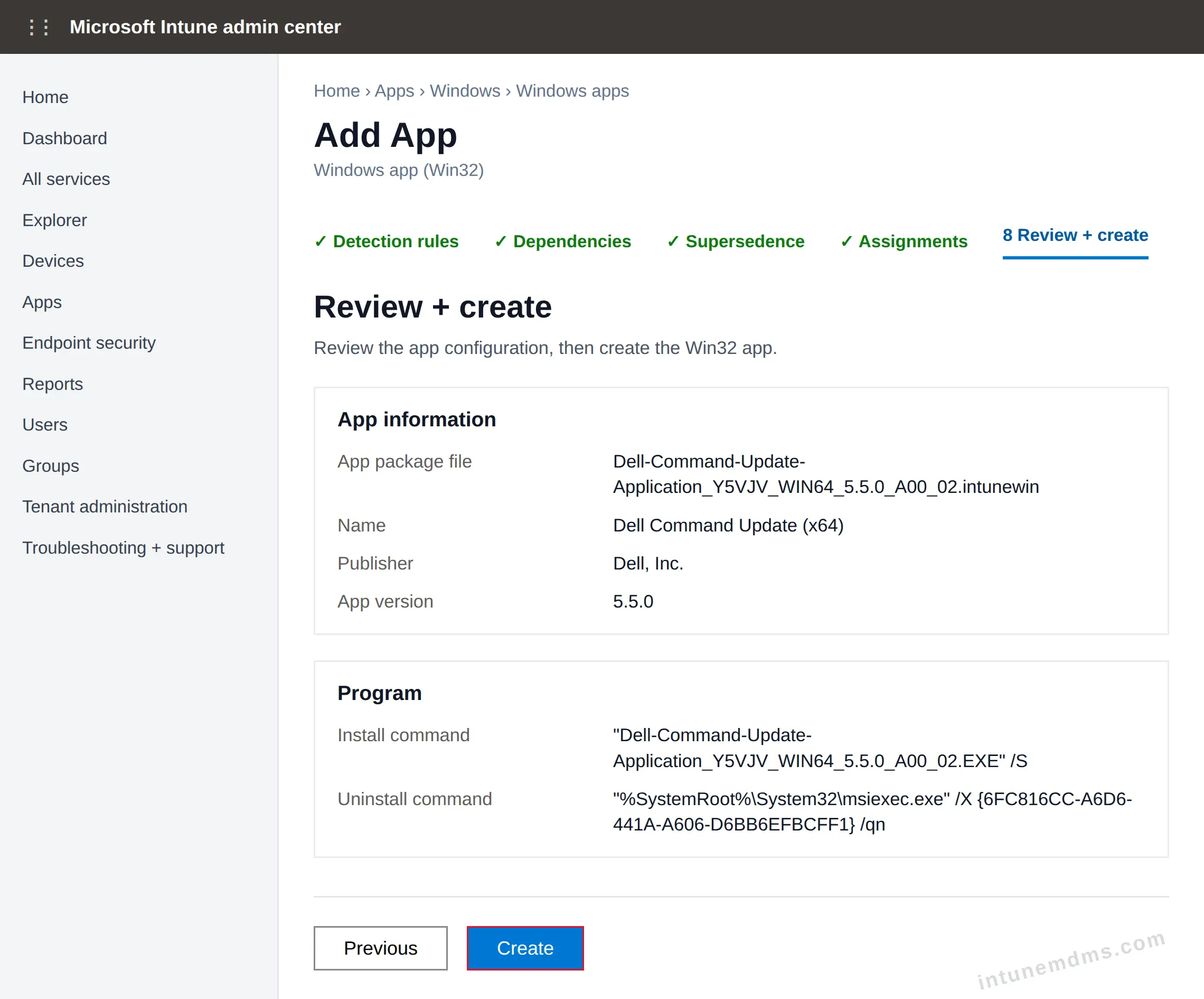The image size is (1204, 999).
Task: Switch to Assignments step tab
Action: click(904, 241)
